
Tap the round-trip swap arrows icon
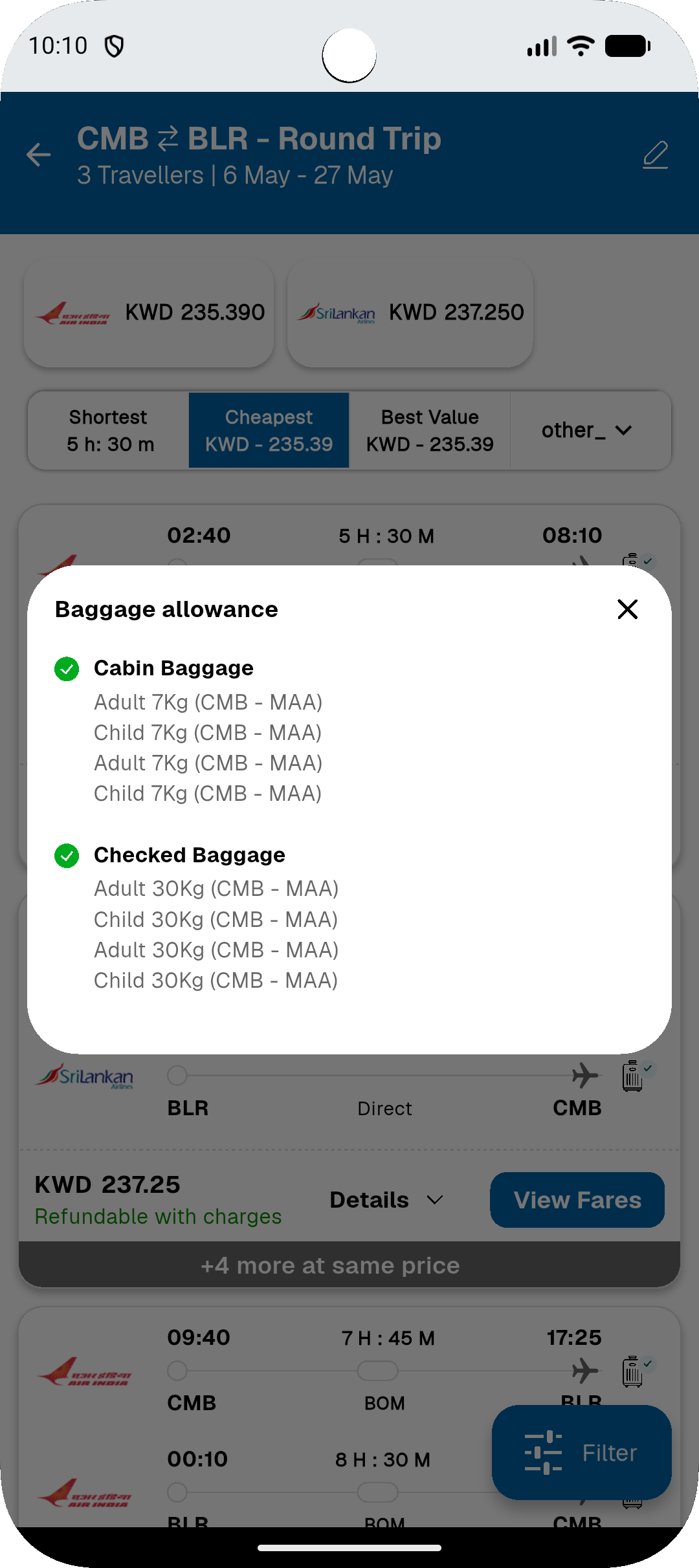click(168, 139)
